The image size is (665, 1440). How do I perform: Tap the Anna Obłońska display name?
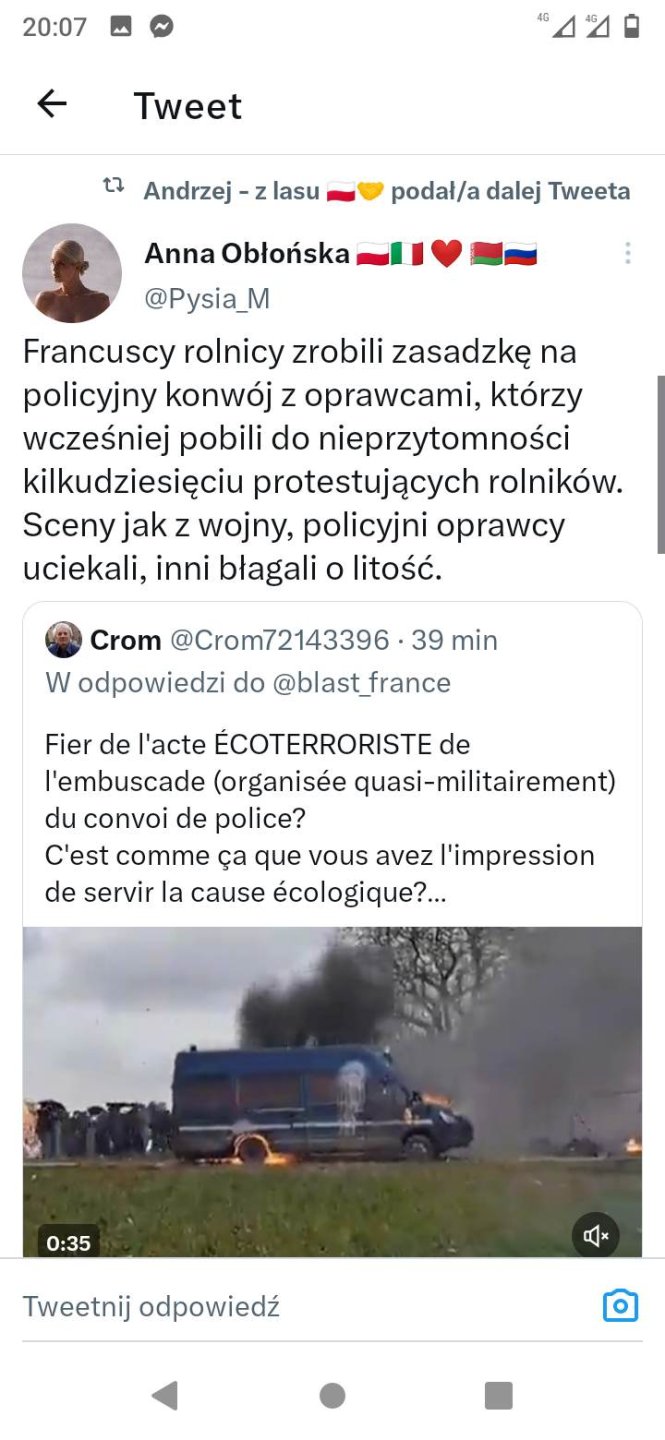(x=247, y=254)
